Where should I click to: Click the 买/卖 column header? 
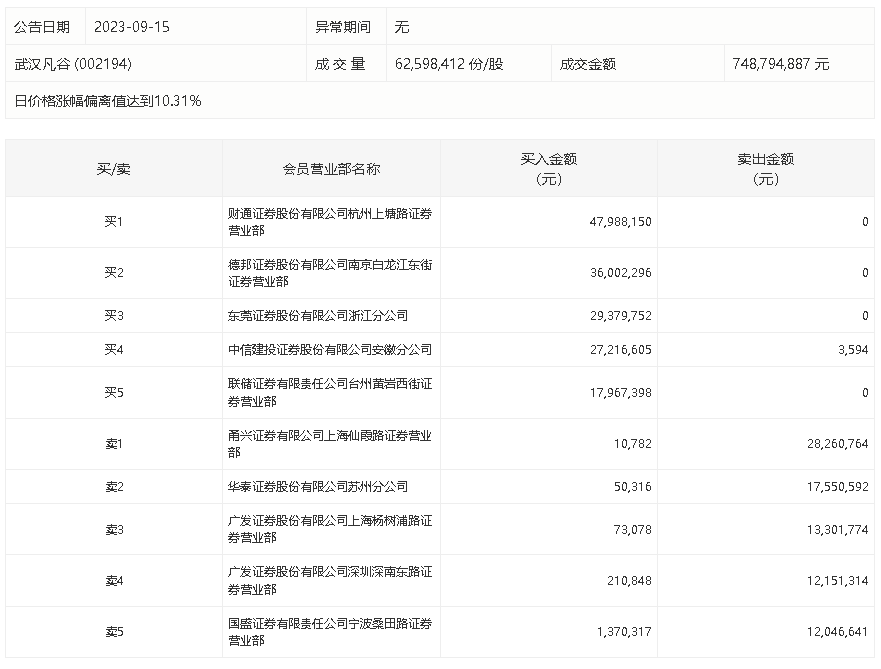coord(113,169)
